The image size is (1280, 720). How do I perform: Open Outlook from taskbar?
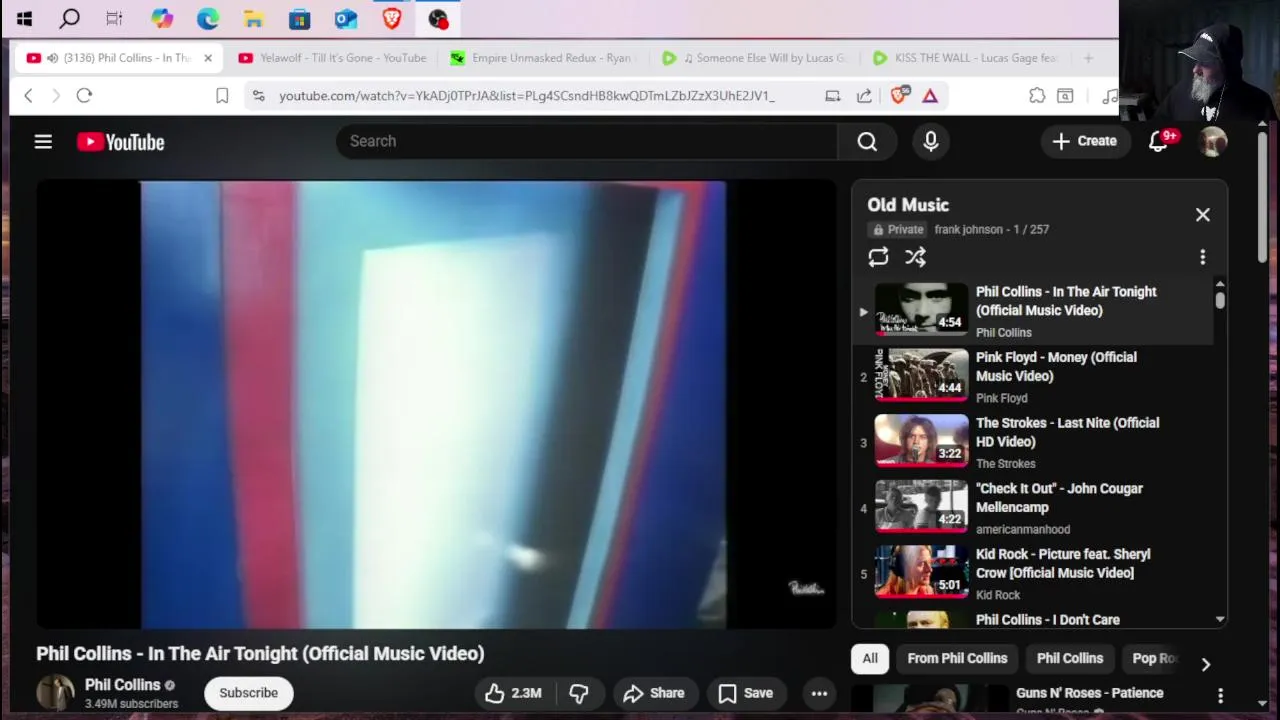click(x=345, y=18)
